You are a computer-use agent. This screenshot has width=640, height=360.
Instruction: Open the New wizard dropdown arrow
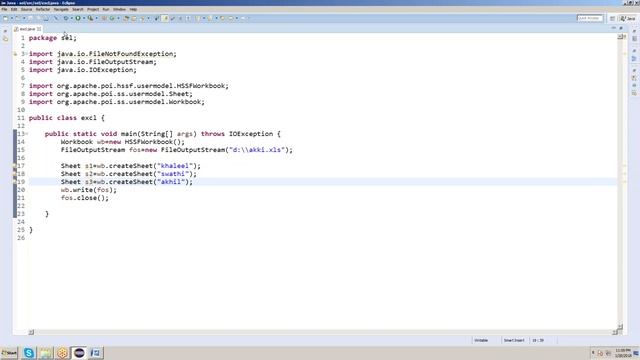pyautogui.click(x=11, y=18)
